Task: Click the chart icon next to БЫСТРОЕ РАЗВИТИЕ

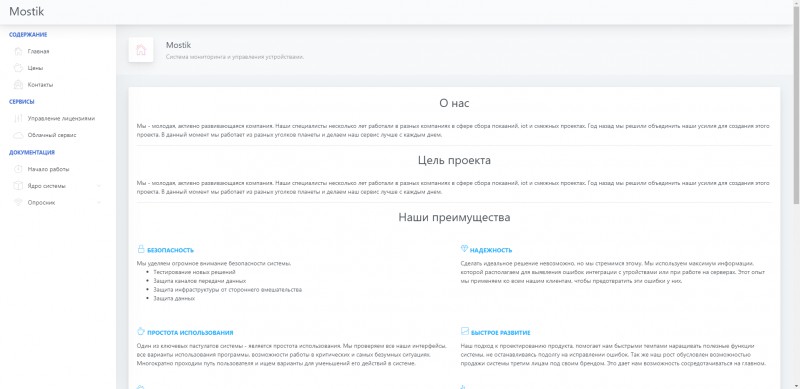Action: click(464, 331)
